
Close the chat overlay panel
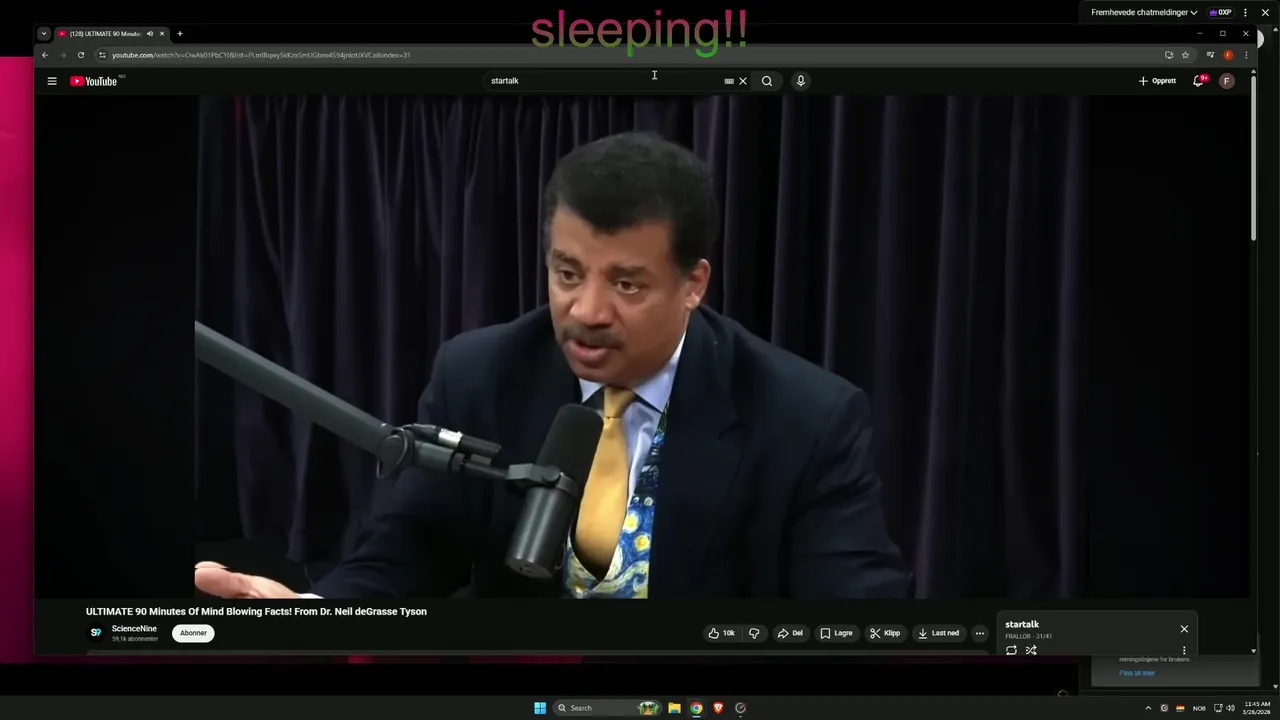pos(1265,12)
